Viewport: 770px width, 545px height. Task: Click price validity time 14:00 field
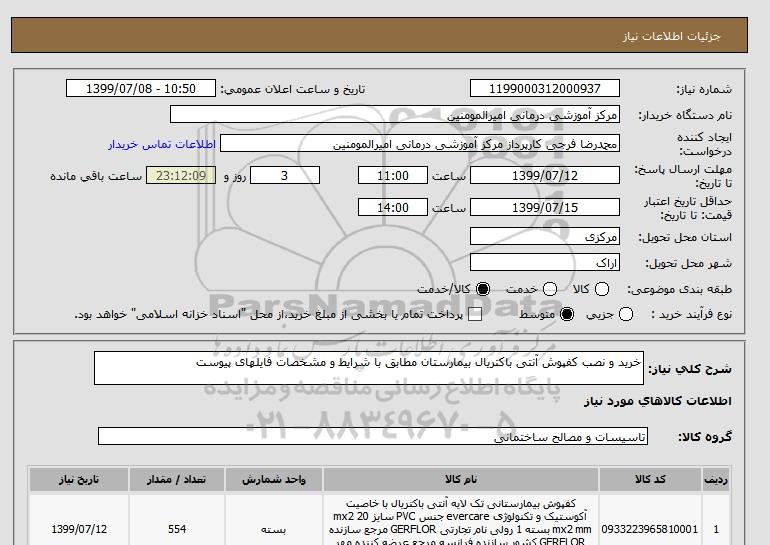pyautogui.click(x=393, y=207)
